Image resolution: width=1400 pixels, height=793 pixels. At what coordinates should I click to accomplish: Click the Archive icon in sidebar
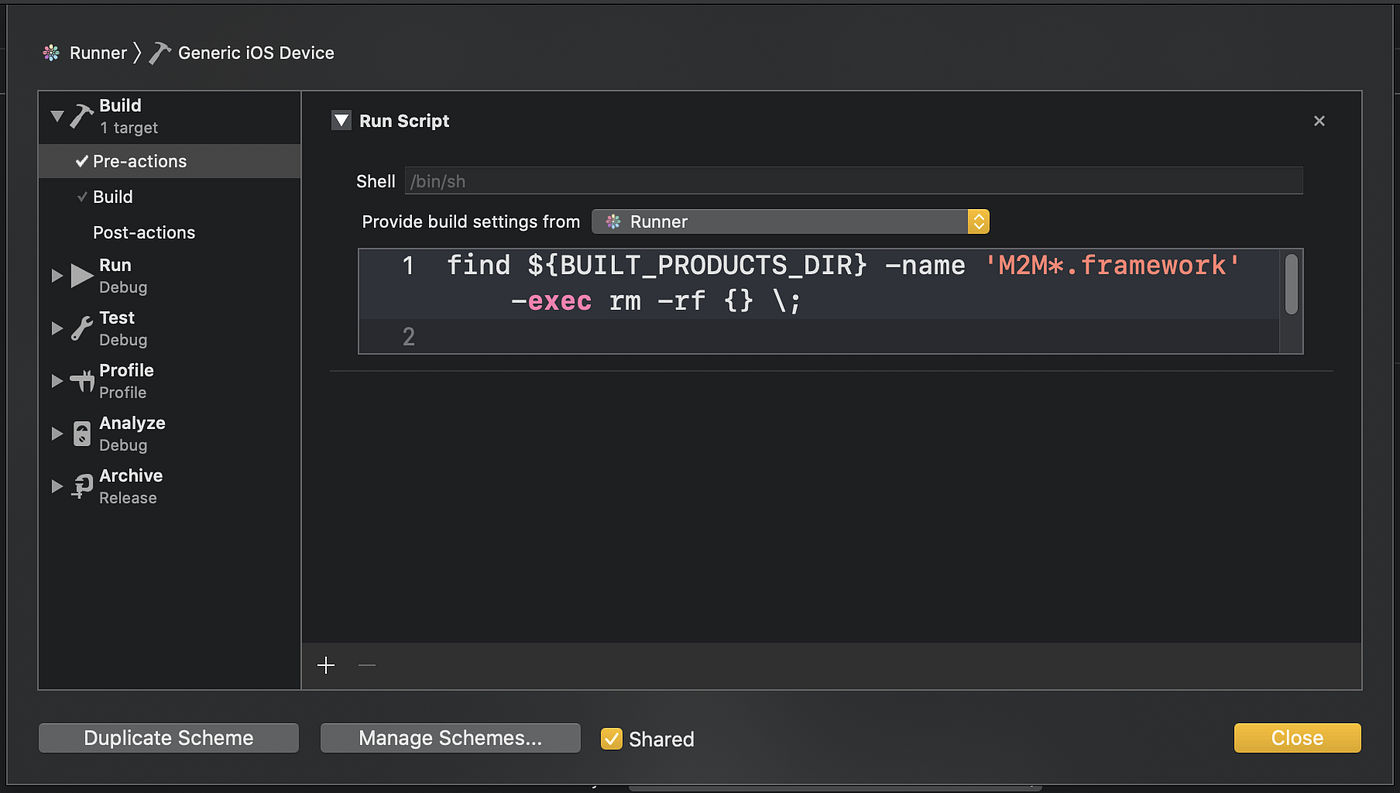[82, 486]
